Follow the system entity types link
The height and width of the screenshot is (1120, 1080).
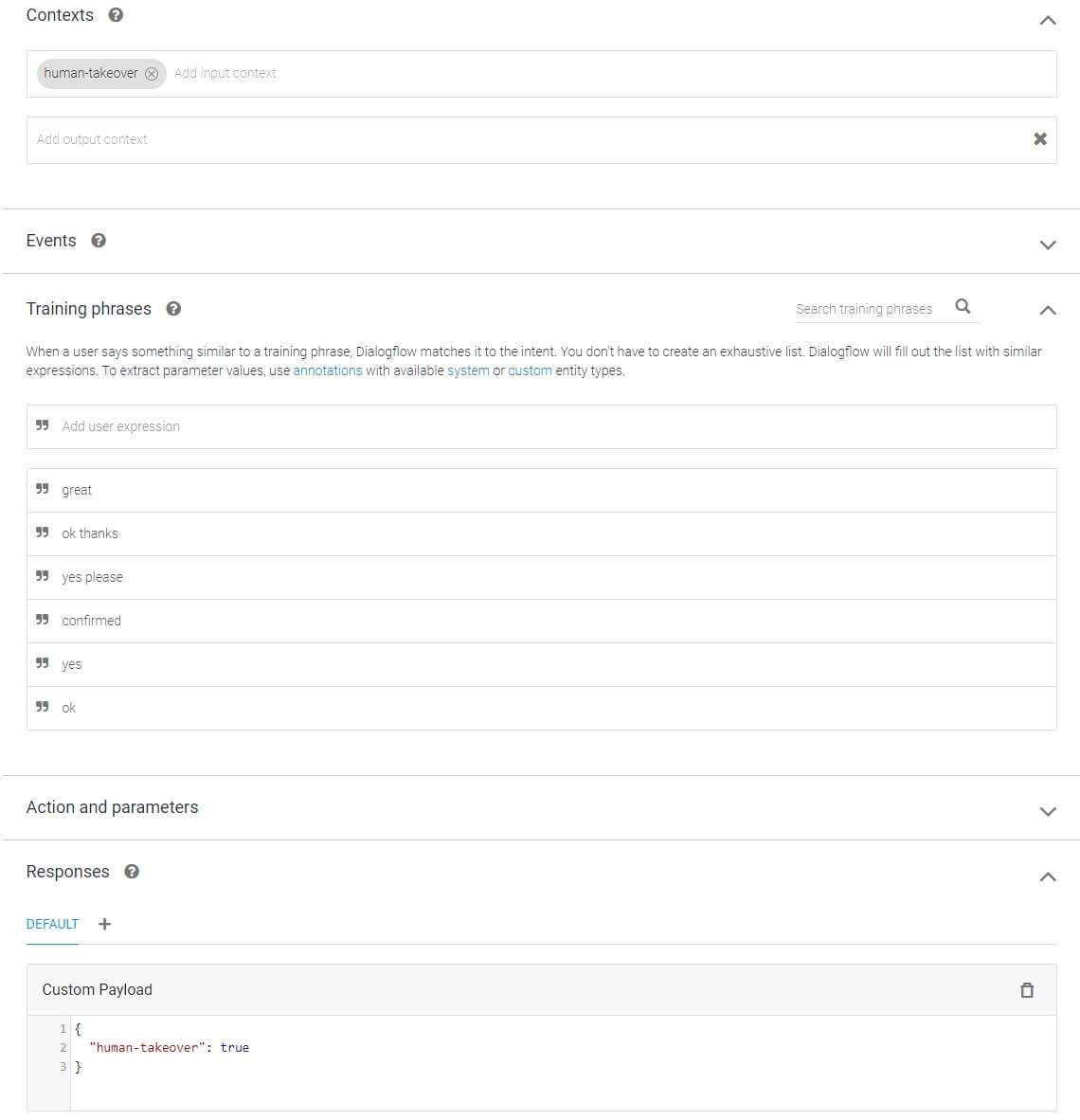468,370
